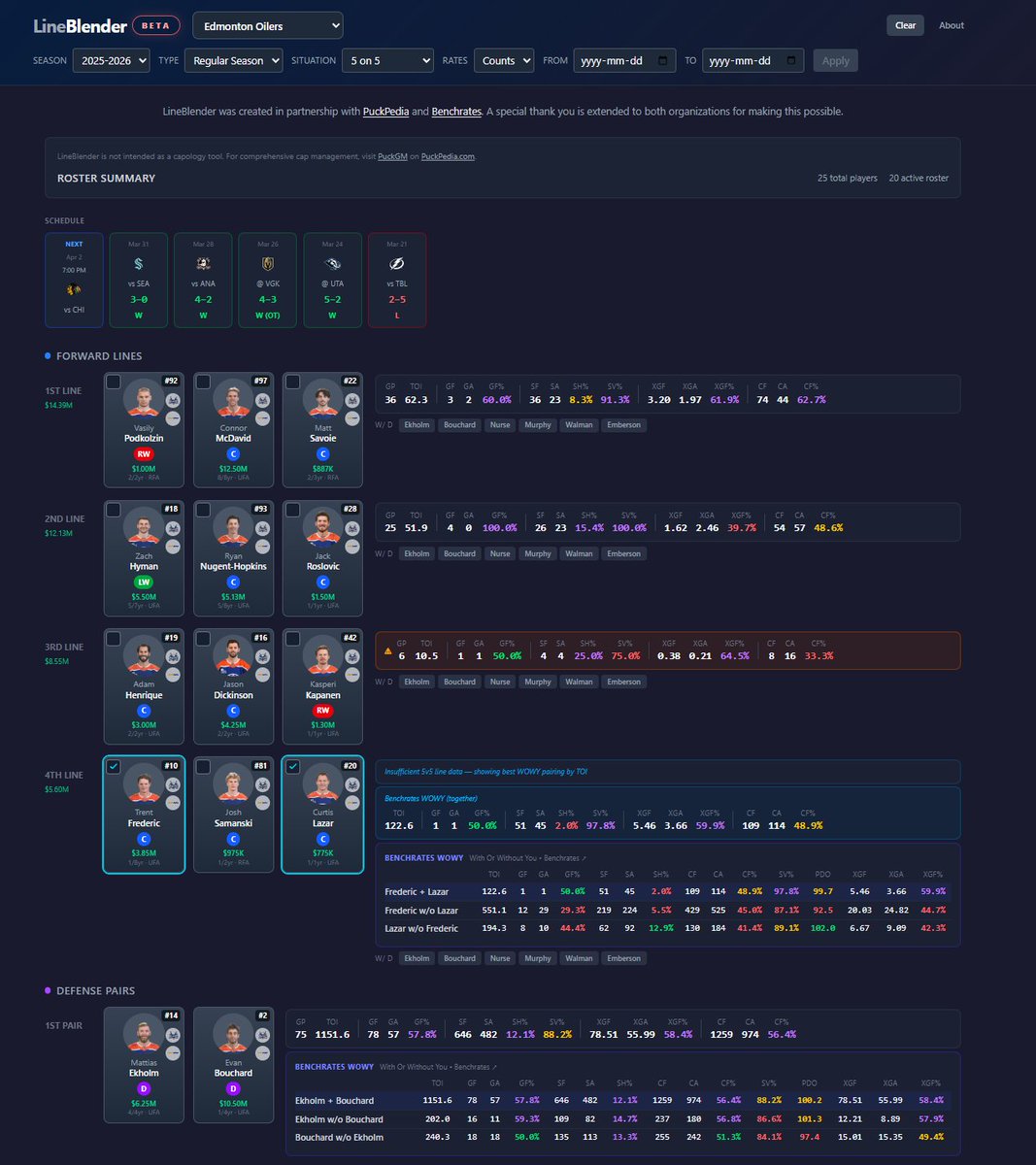Focus the FROM date input field
1036x1165 pixels.
[624, 60]
